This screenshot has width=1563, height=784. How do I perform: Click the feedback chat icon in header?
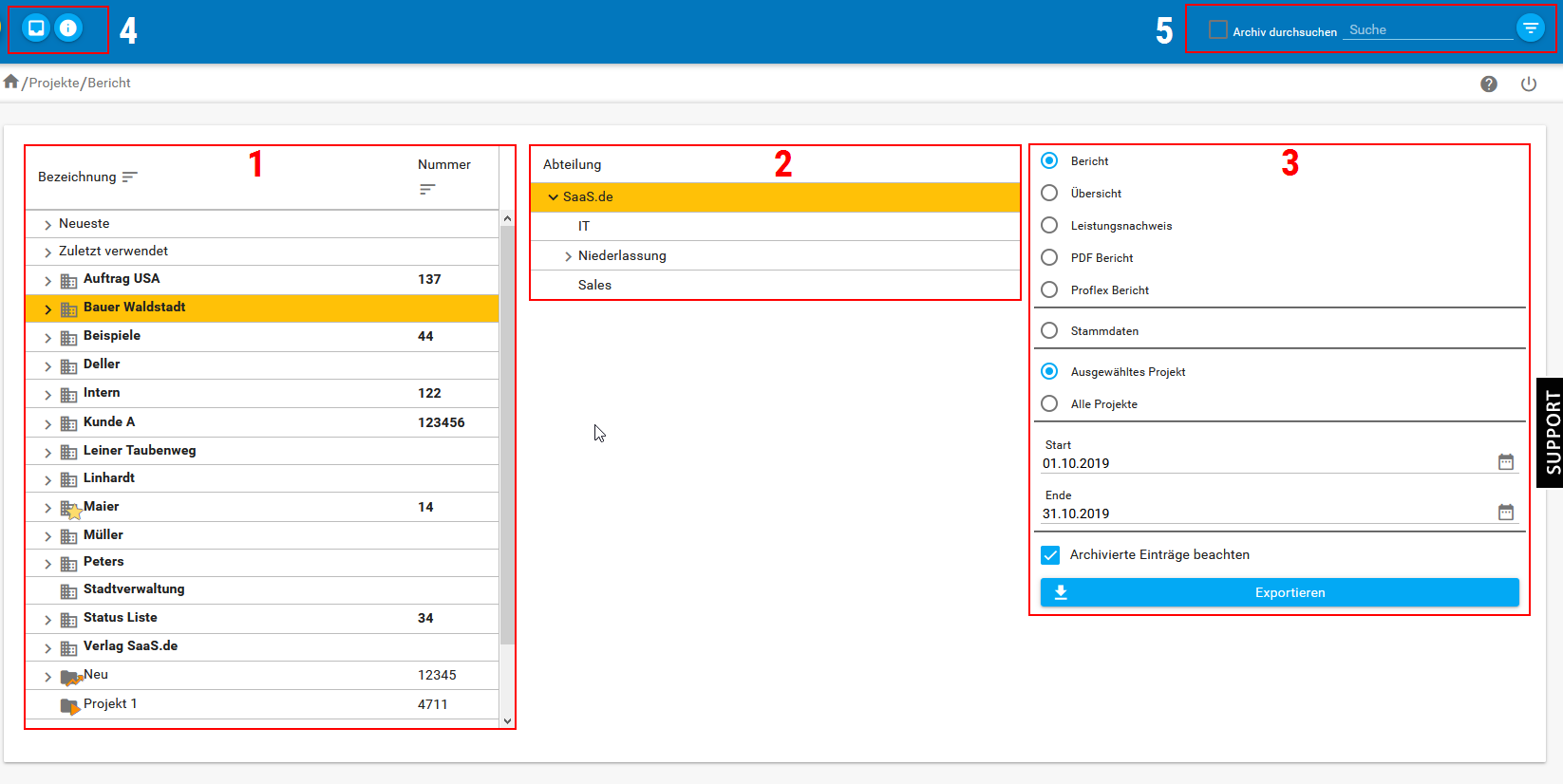coord(36,28)
